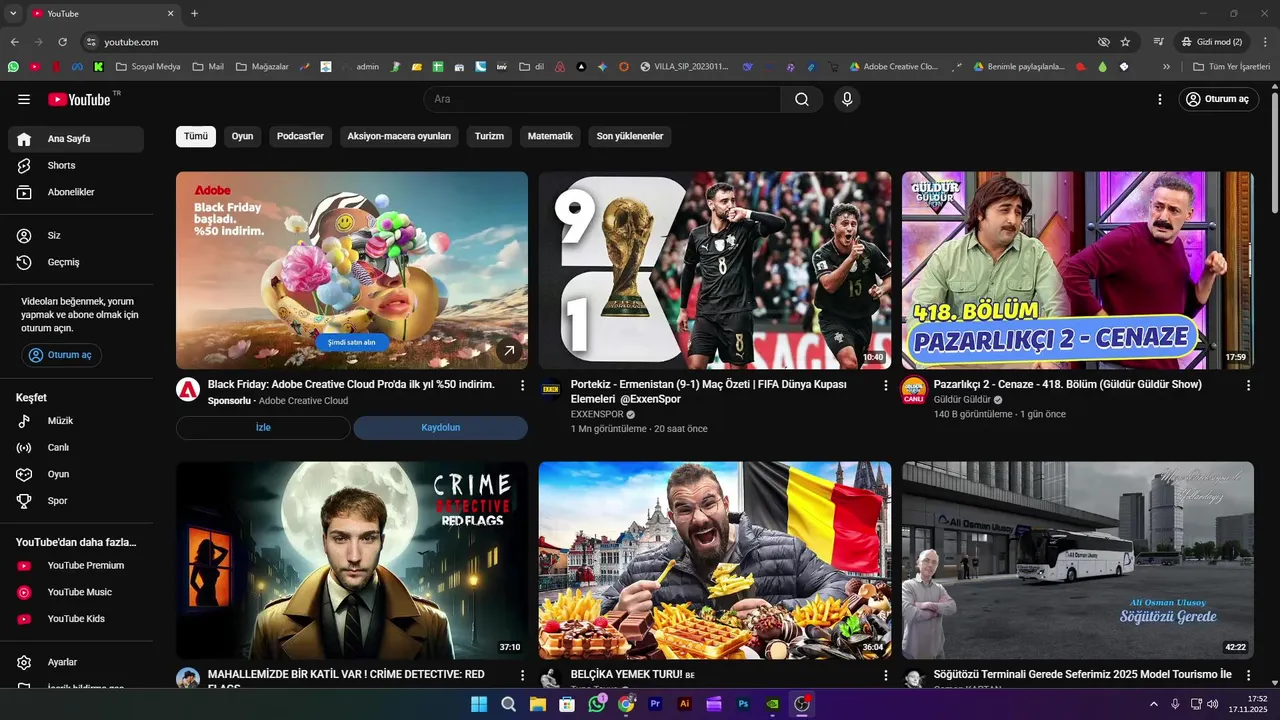
Task: Open options for Pazarlıkçı 2 video
Action: coord(1248,385)
